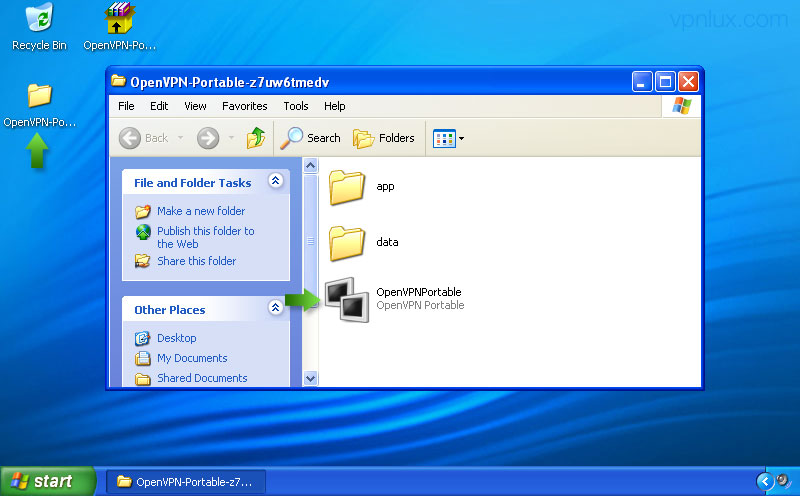800x496 pixels.
Task: Toggle the Folders pane button
Action: tap(384, 138)
